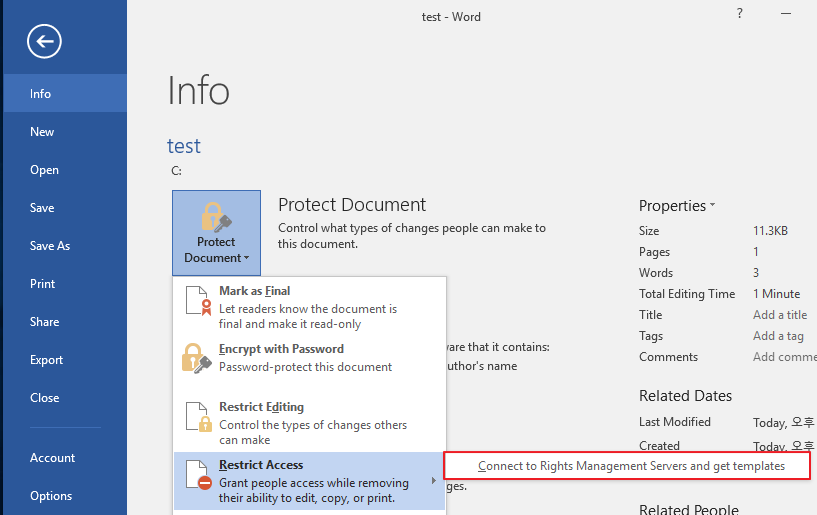This screenshot has width=817, height=515.
Task: Open the Print section
Action: click(x=65, y=284)
